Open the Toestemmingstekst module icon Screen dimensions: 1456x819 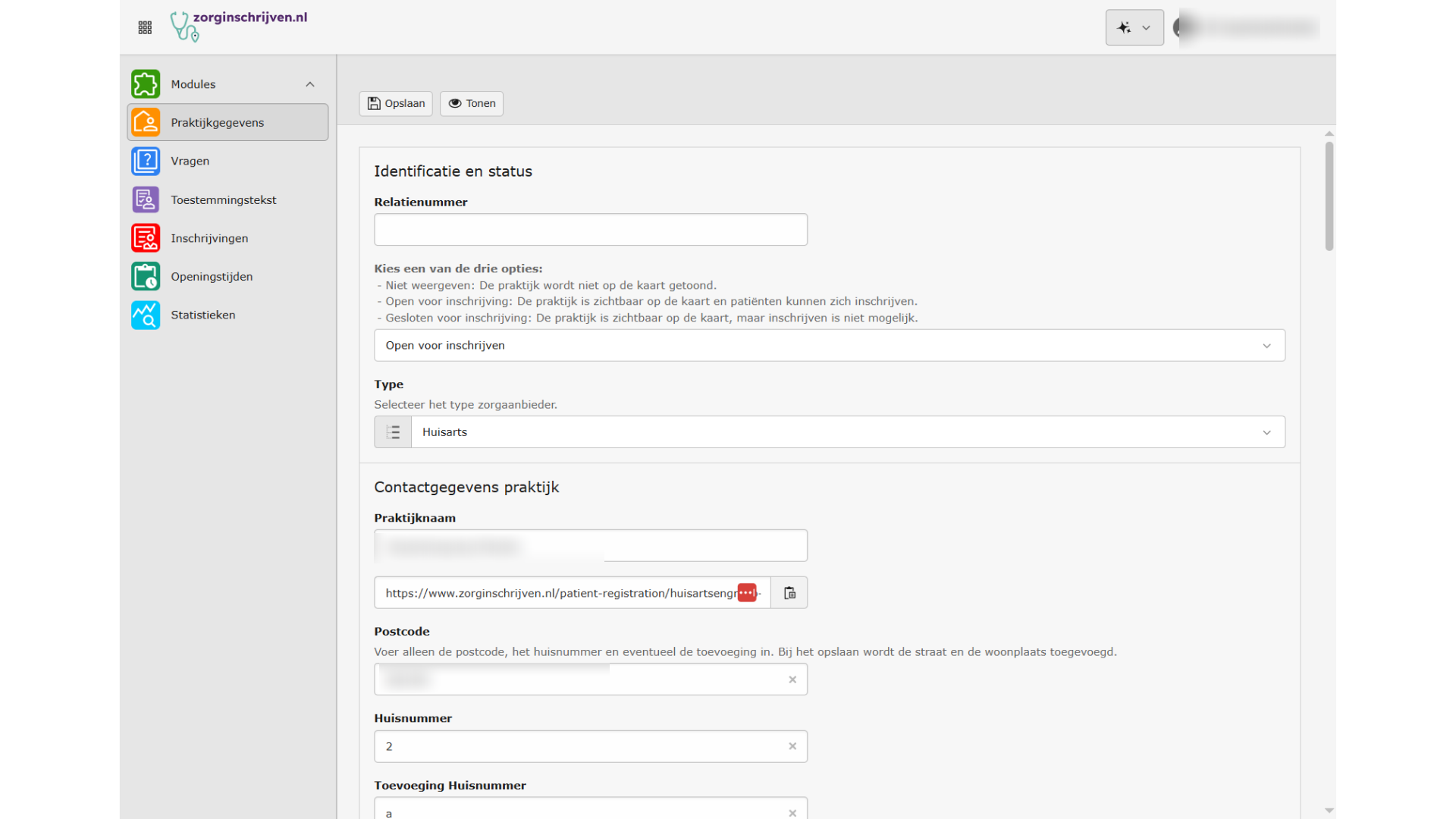click(x=146, y=199)
